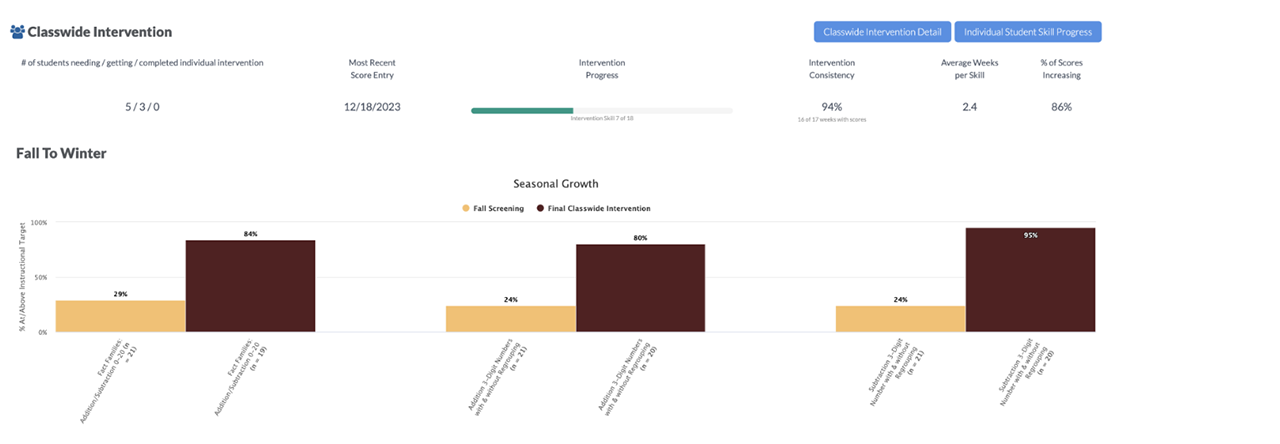Click the 84% data label

[x=250, y=234]
